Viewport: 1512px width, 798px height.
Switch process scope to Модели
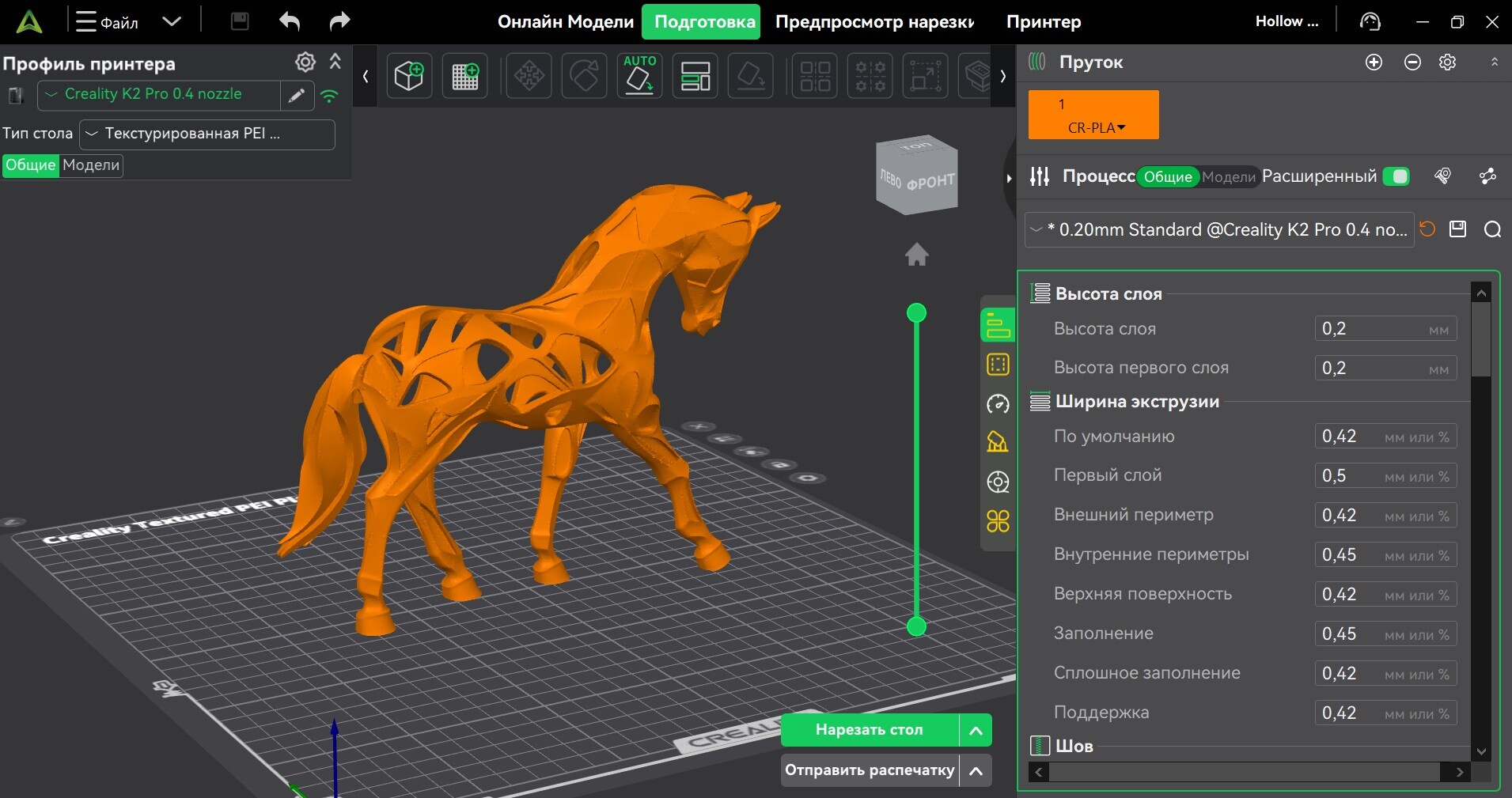coord(1228,177)
